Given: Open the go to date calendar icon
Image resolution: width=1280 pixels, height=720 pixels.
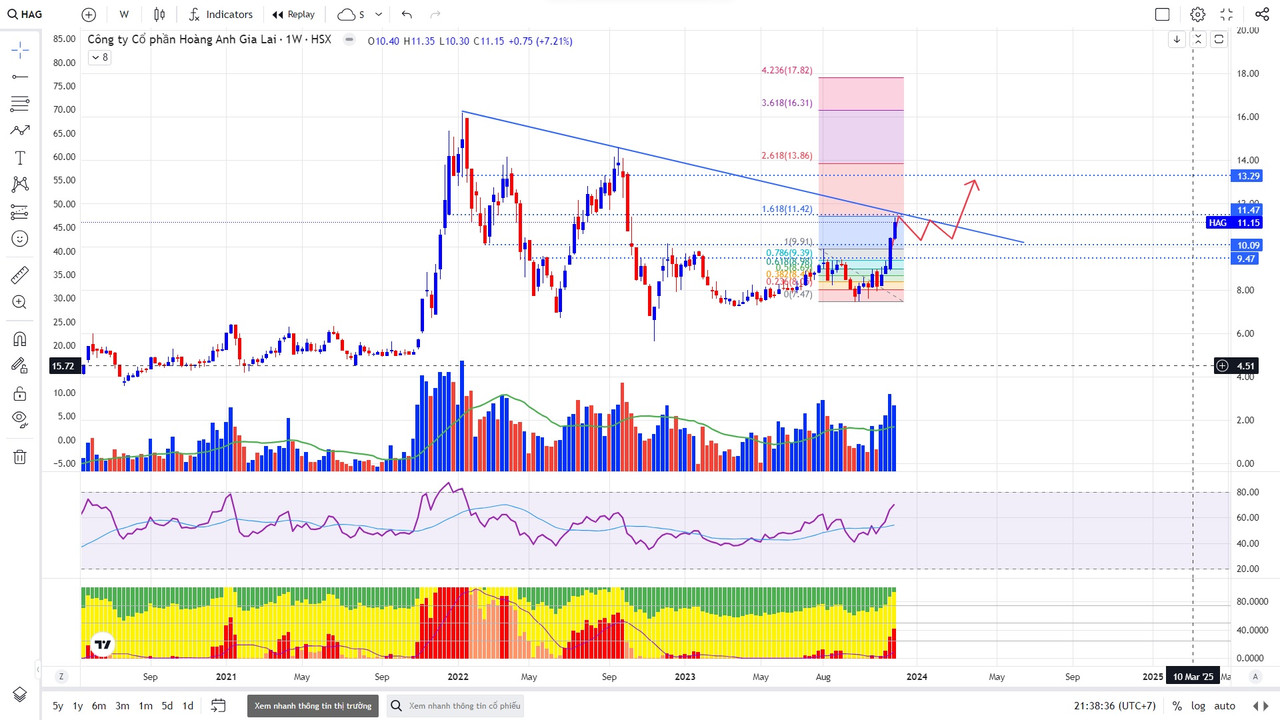Looking at the screenshot, I should pyautogui.click(x=218, y=706).
